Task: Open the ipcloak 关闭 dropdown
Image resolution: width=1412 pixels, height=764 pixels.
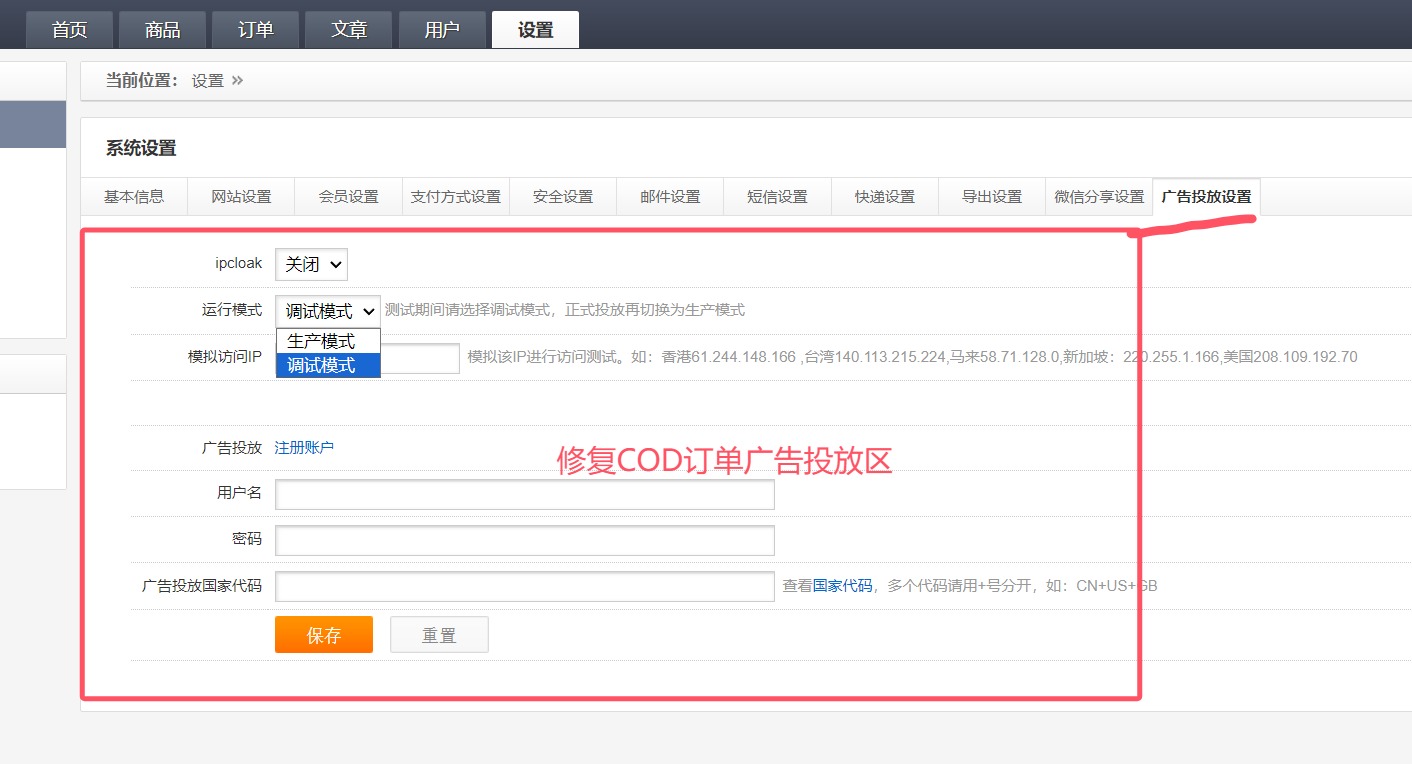Action: [x=311, y=264]
